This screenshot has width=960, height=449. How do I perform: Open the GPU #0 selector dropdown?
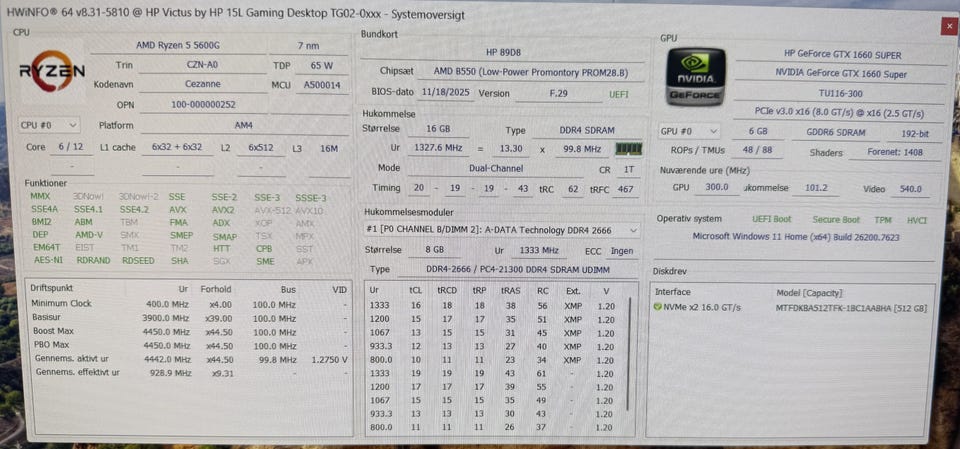(689, 132)
